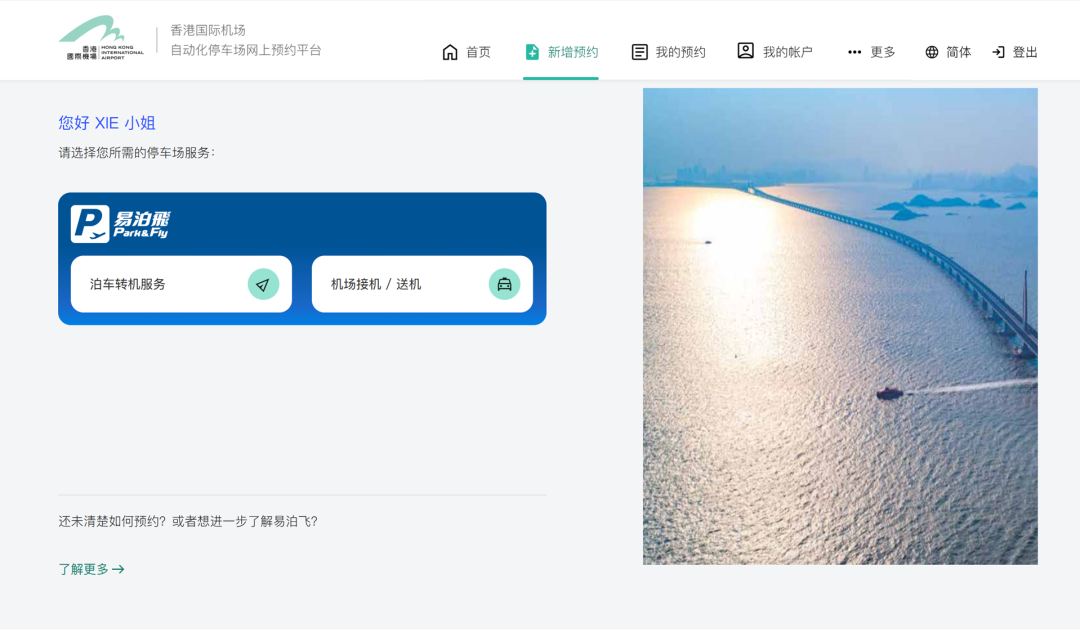Image resolution: width=1080 pixels, height=633 pixels.
Task: Choose the 泊车转机服务 card
Action: pyautogui.click(x=181, y=284)
